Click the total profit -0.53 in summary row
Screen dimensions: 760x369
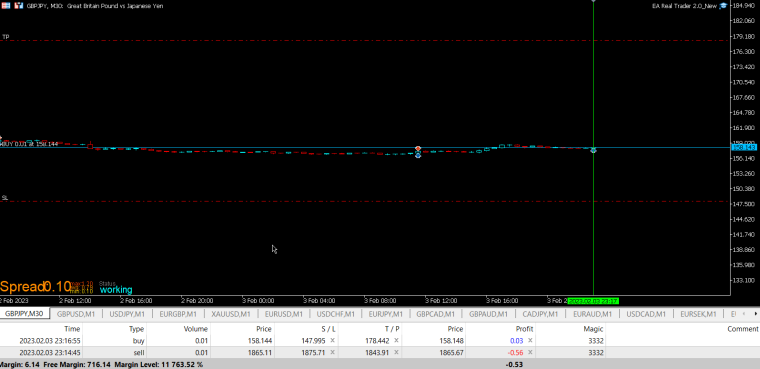[x=515, y=364]
